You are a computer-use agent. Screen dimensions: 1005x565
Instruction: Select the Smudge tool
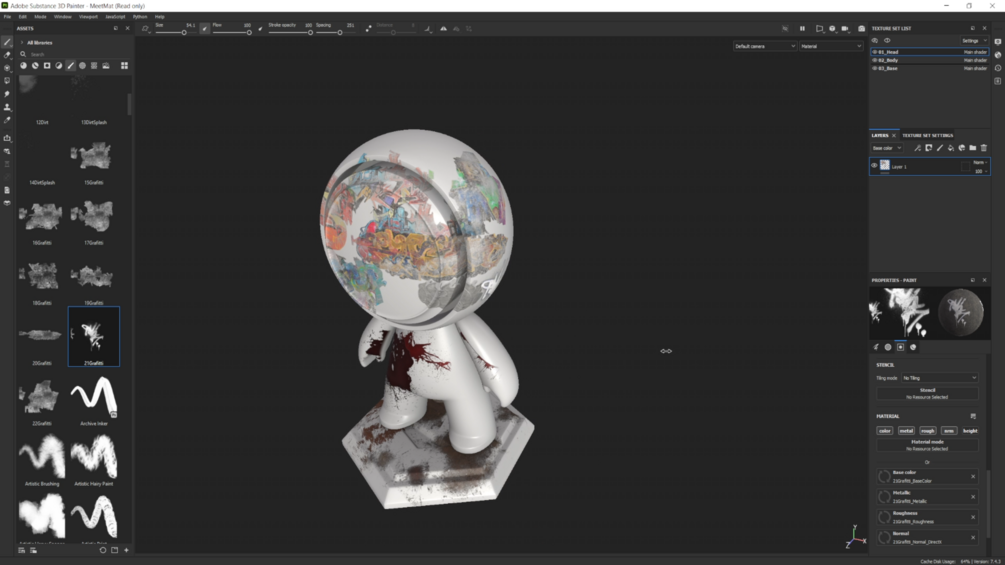pos(7,94)
